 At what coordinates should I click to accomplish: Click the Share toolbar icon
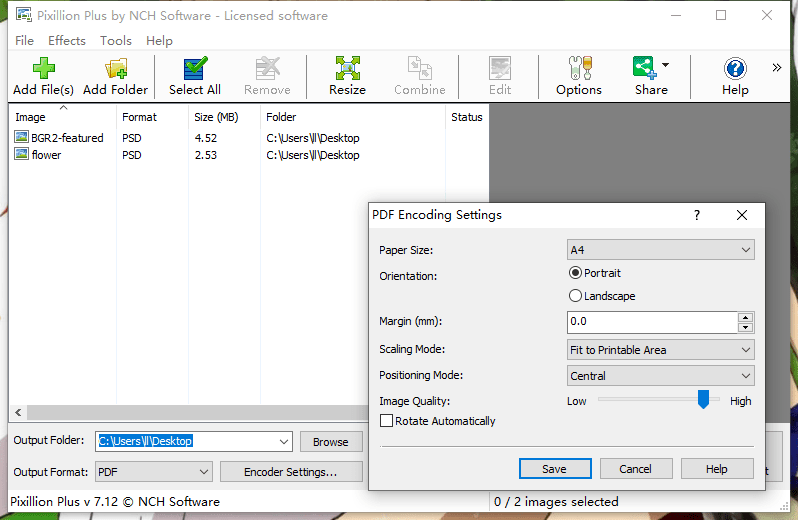click(x=644, y=67)
